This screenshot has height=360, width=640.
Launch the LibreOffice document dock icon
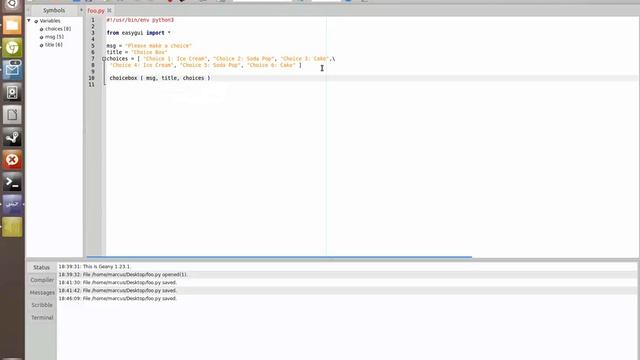(12, 115)
